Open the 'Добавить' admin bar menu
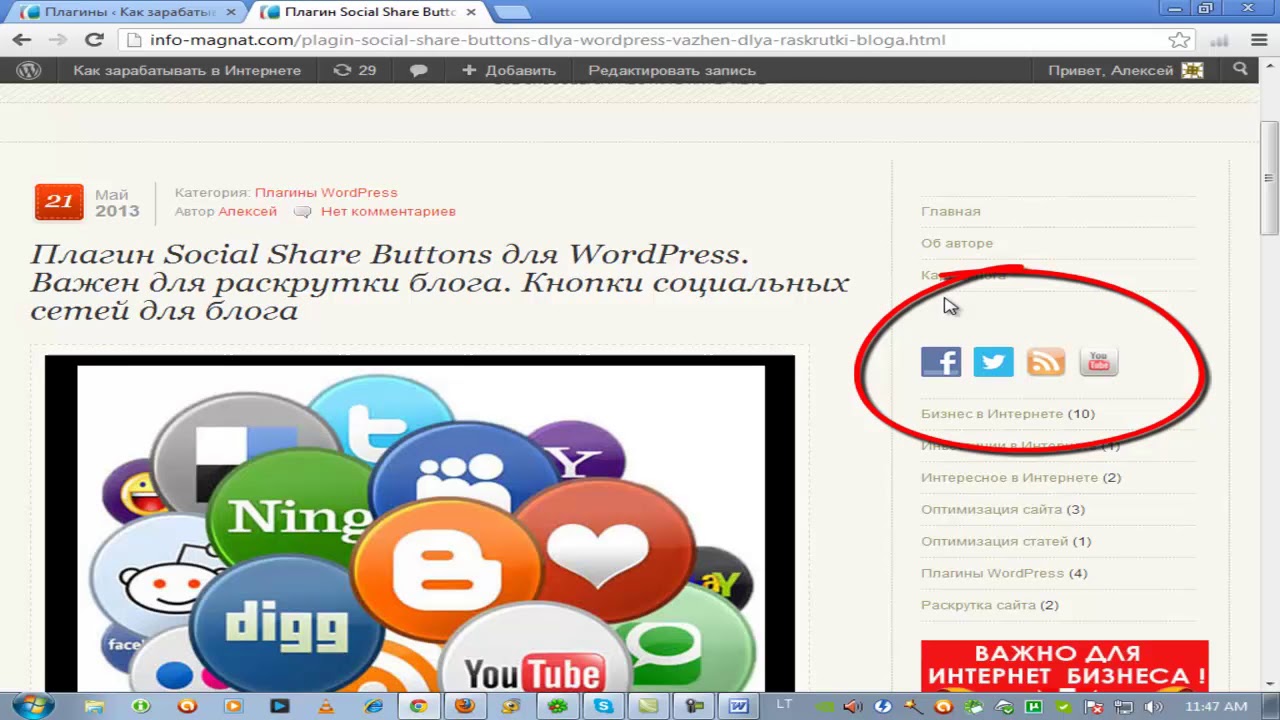Image resolution: width=1280 pixels, height=720 pixels. coord(509,70)
